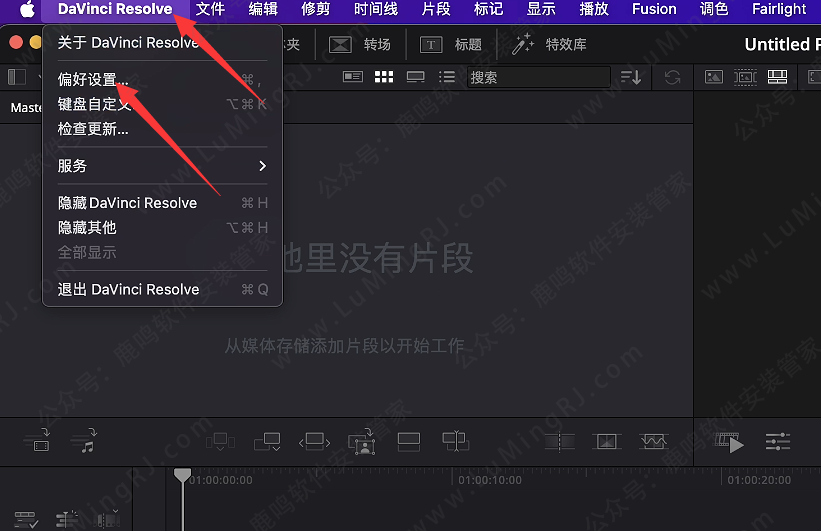This screenshot has height=531, width=821.
Task: Open the 转场 transitions panel
Action: [x=360, y=45]
